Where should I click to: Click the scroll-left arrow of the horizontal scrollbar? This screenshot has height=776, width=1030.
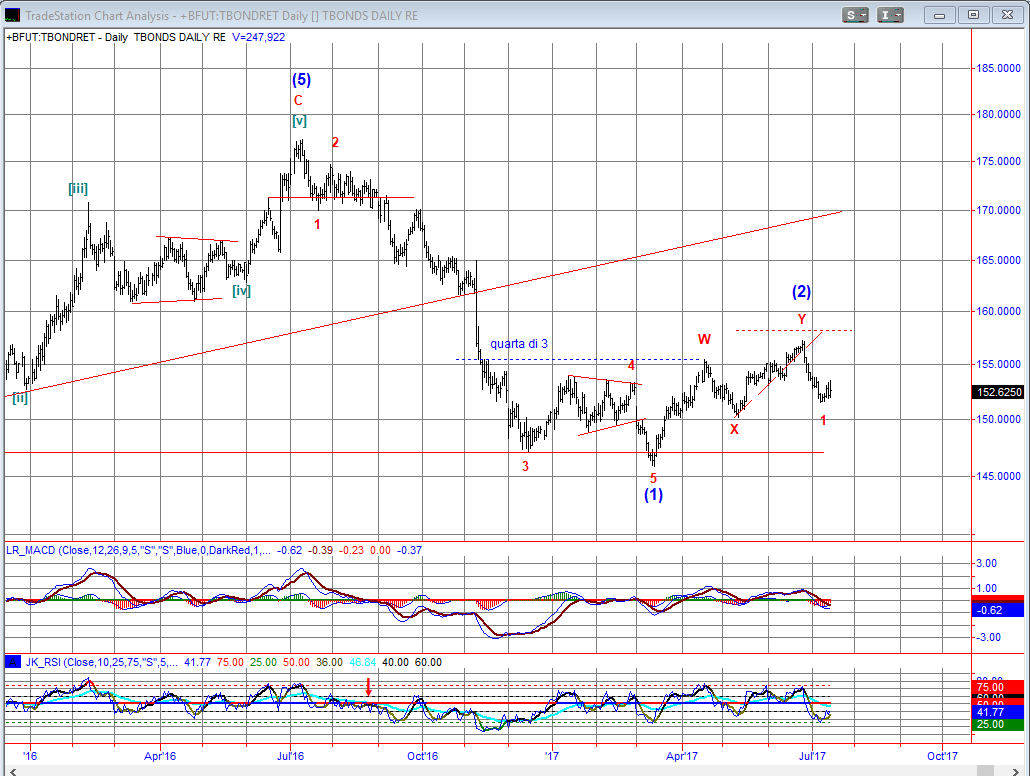11,771
